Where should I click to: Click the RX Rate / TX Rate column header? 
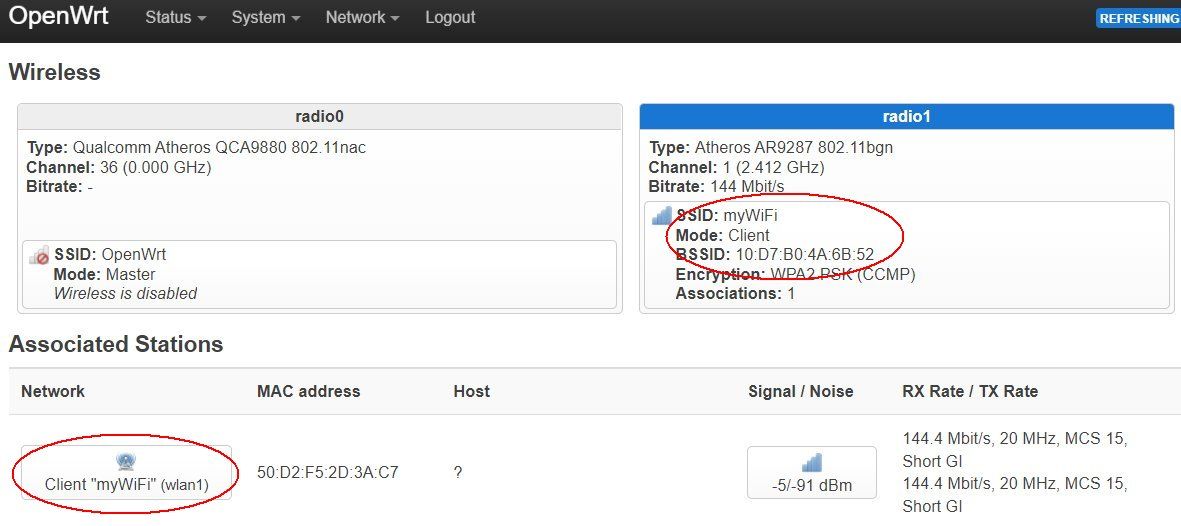970,391
